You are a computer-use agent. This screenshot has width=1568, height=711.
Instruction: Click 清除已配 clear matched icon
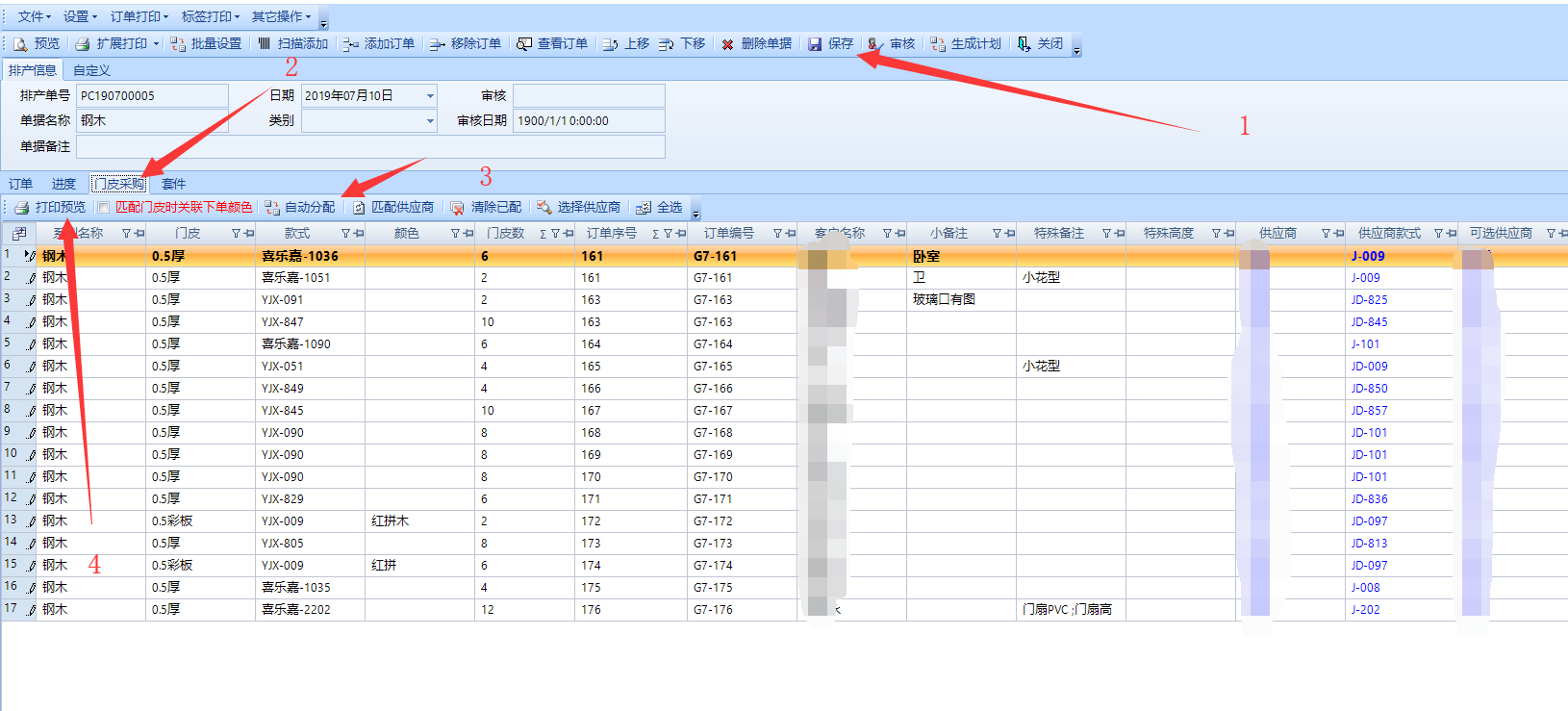point(457,208)
